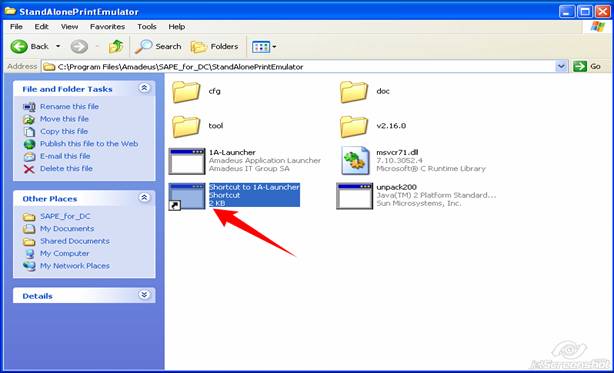This screenshot has height=373, width=614.
Task: Open My Computer link
Action: [64, 253]
